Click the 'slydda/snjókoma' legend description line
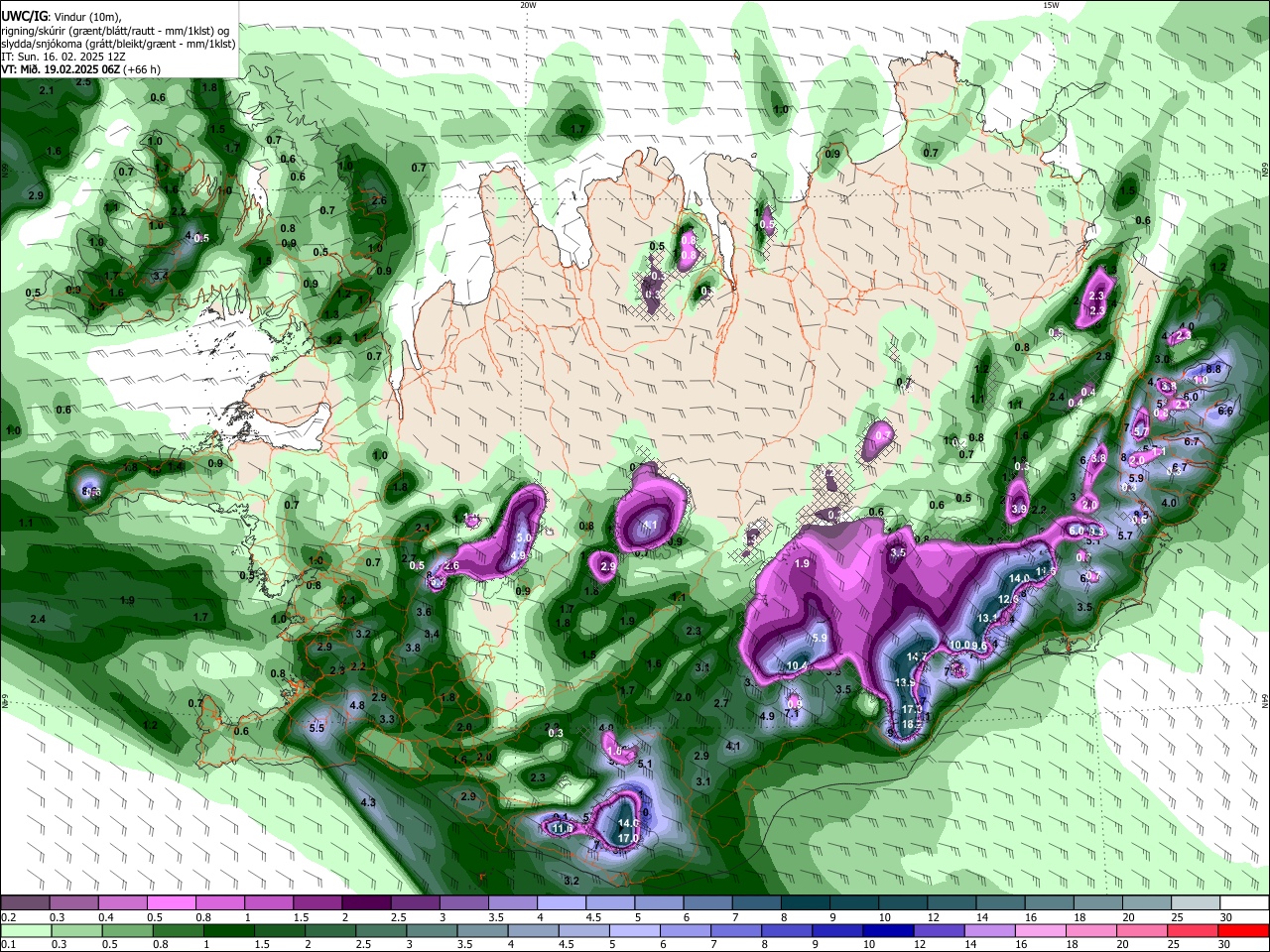Image resolution: width=1270 pixels, height=952 pixels. (118, 44)
